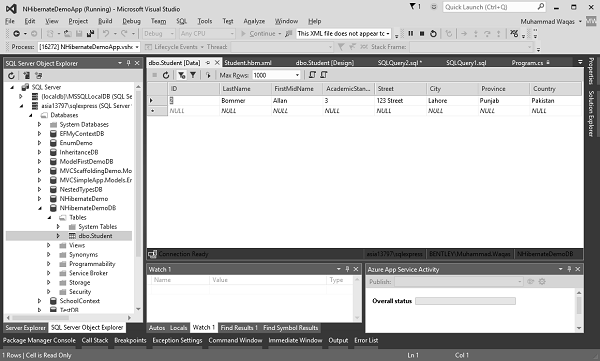Pause debugging with the Break All icon
600x361 pixels.
click(411, 34)
